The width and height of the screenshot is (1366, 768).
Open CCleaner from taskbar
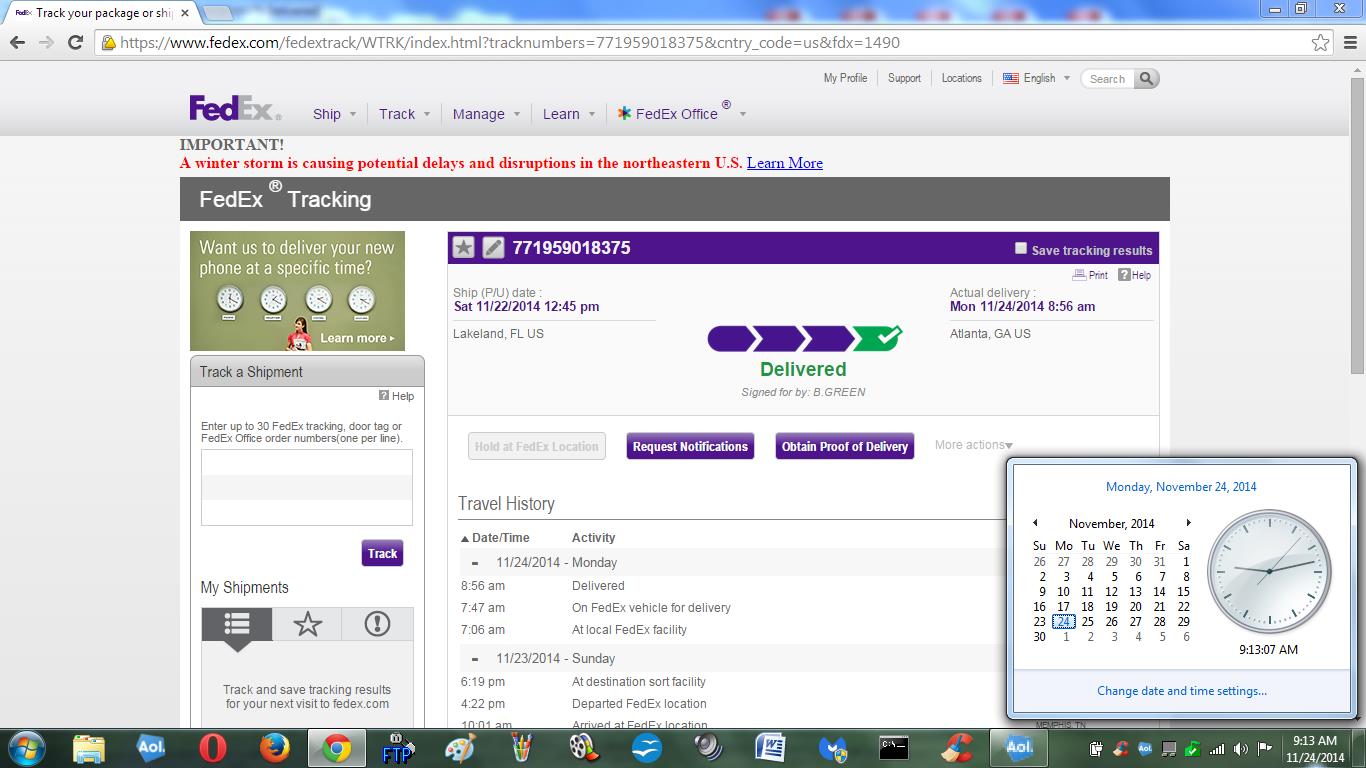coord(957,748)
